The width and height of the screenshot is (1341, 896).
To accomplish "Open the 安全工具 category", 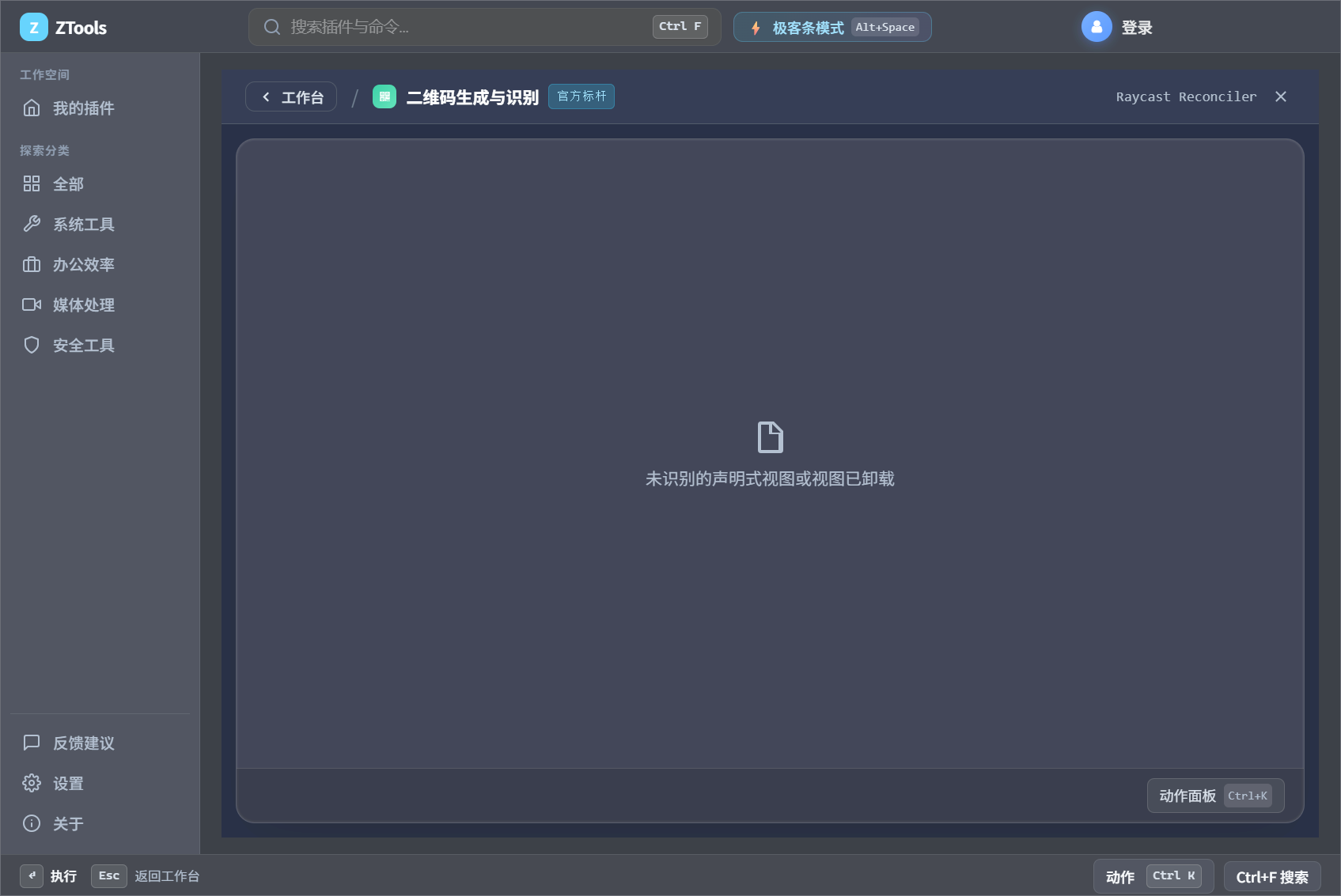I will click(100, 346).
